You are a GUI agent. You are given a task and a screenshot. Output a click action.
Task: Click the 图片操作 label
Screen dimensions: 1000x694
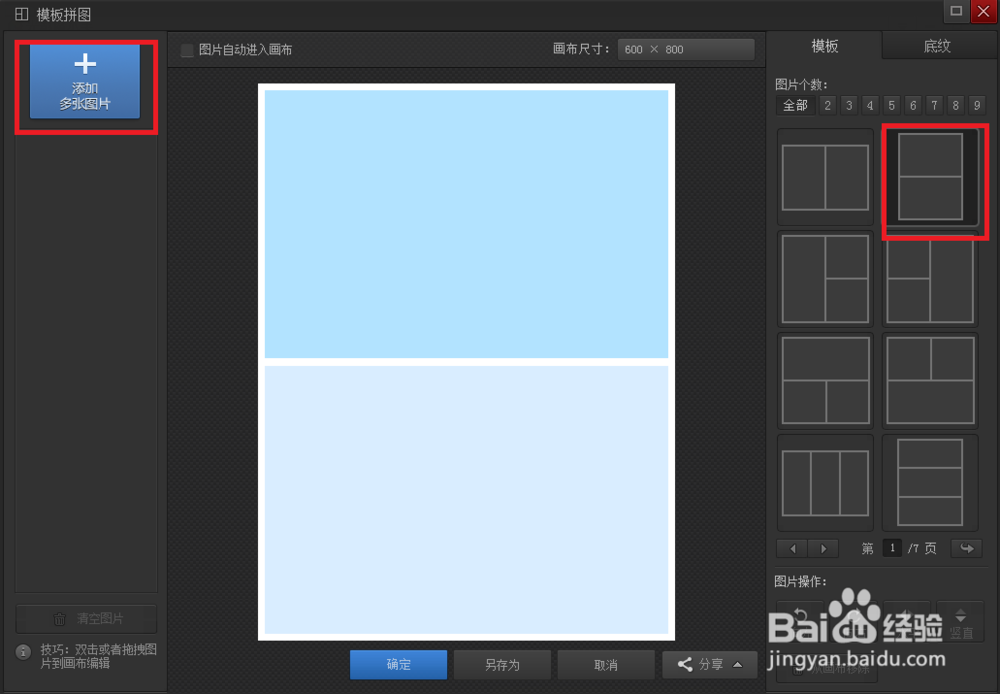pyautogui.click(x=800, y=581)
